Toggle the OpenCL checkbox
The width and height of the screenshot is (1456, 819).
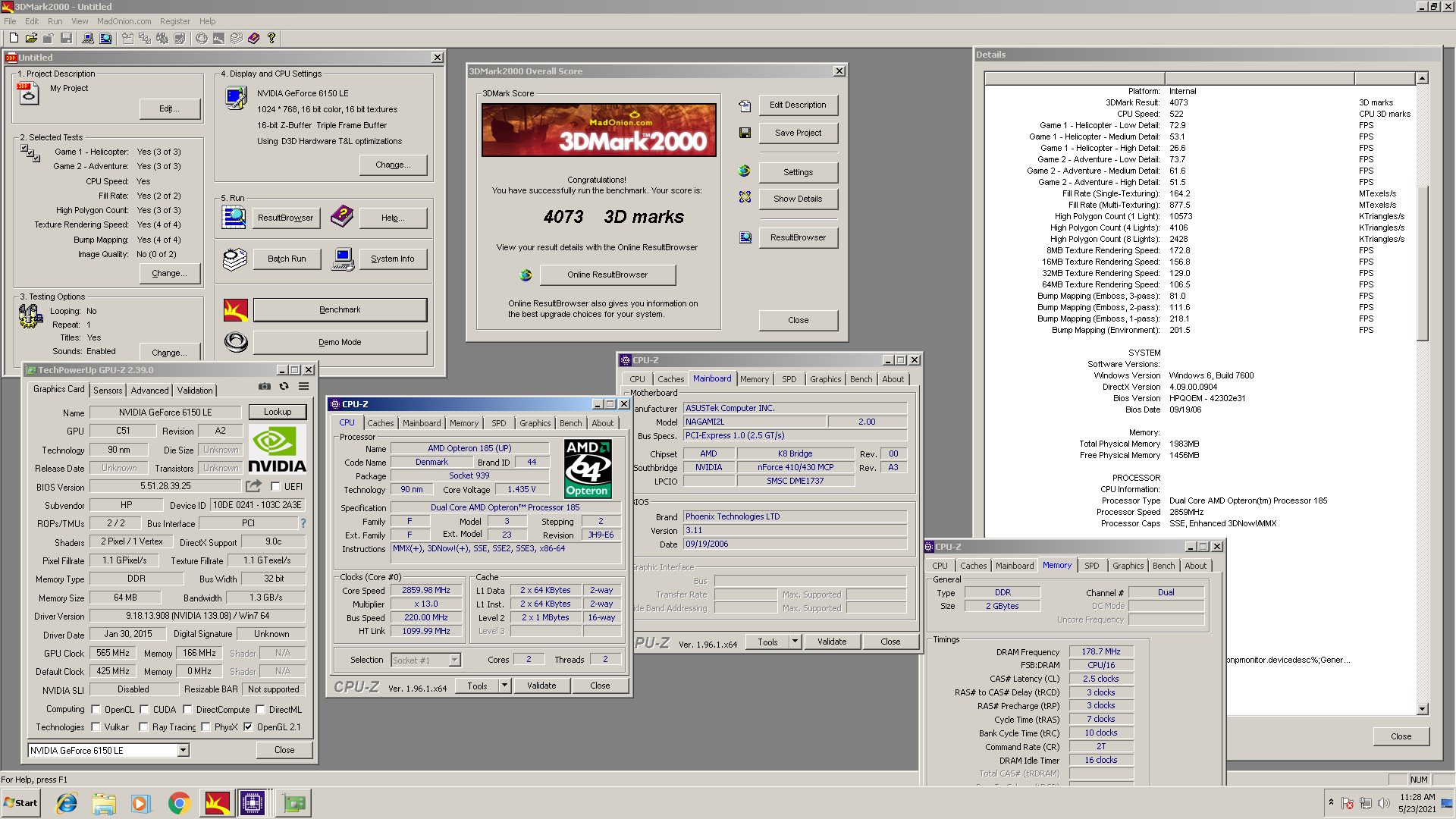(x=96, y=710)
